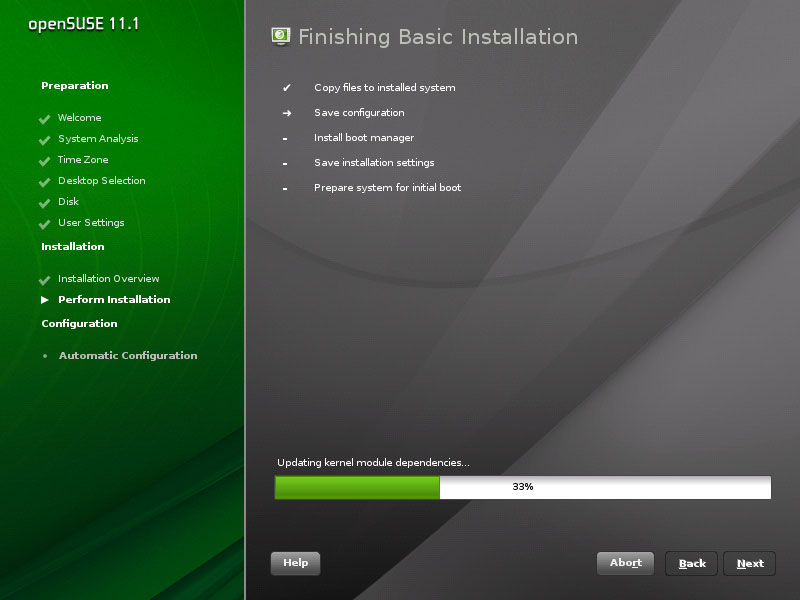Click the checkmark beside Installation Overview
Image resolution: width=800 pixels, height=600 pixels.
(44, 280)
